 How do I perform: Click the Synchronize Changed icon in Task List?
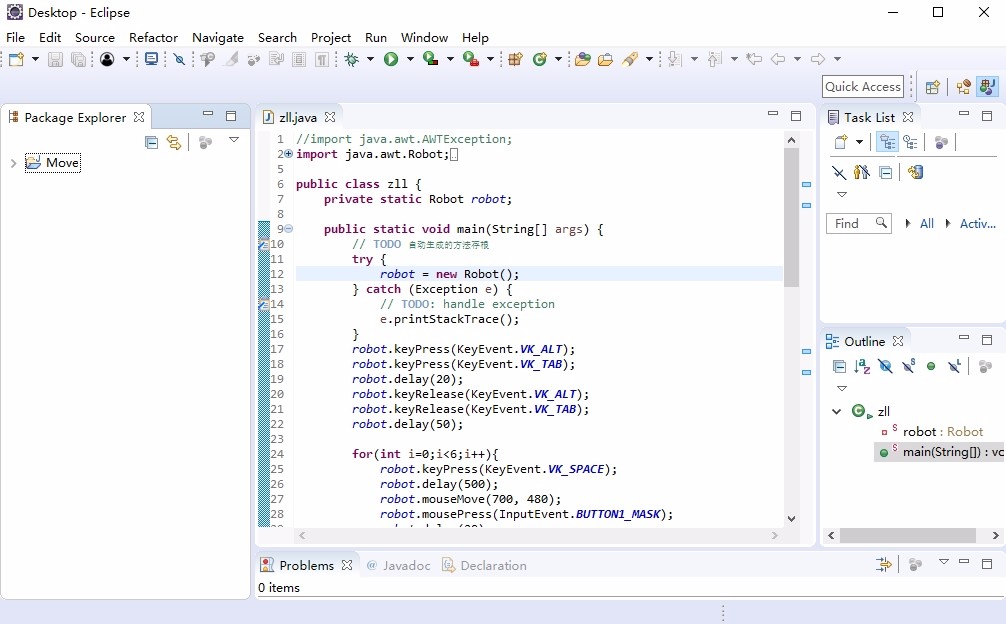point(915,172)
